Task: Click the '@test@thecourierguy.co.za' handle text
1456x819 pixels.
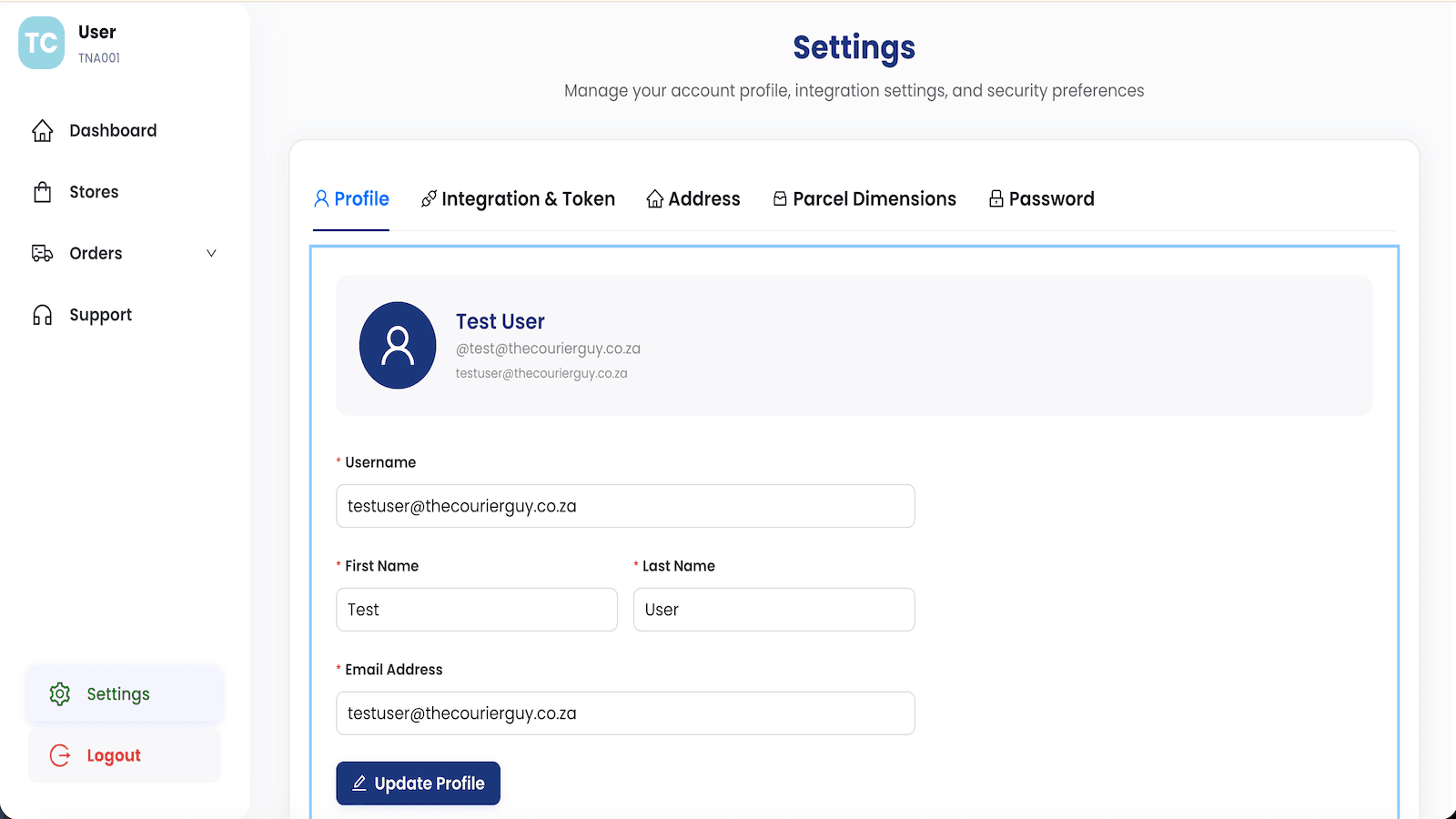Action: tap(549, 349)
